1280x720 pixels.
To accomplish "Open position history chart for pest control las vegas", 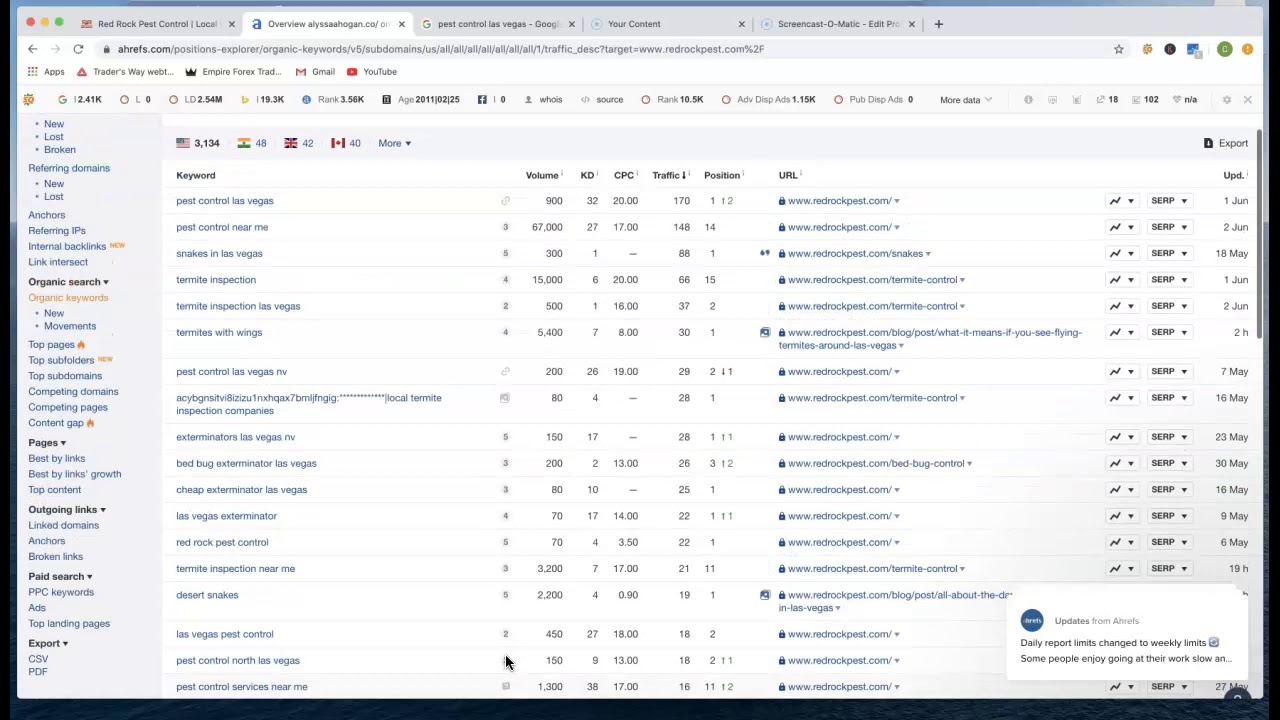I will click(1121, 201).
